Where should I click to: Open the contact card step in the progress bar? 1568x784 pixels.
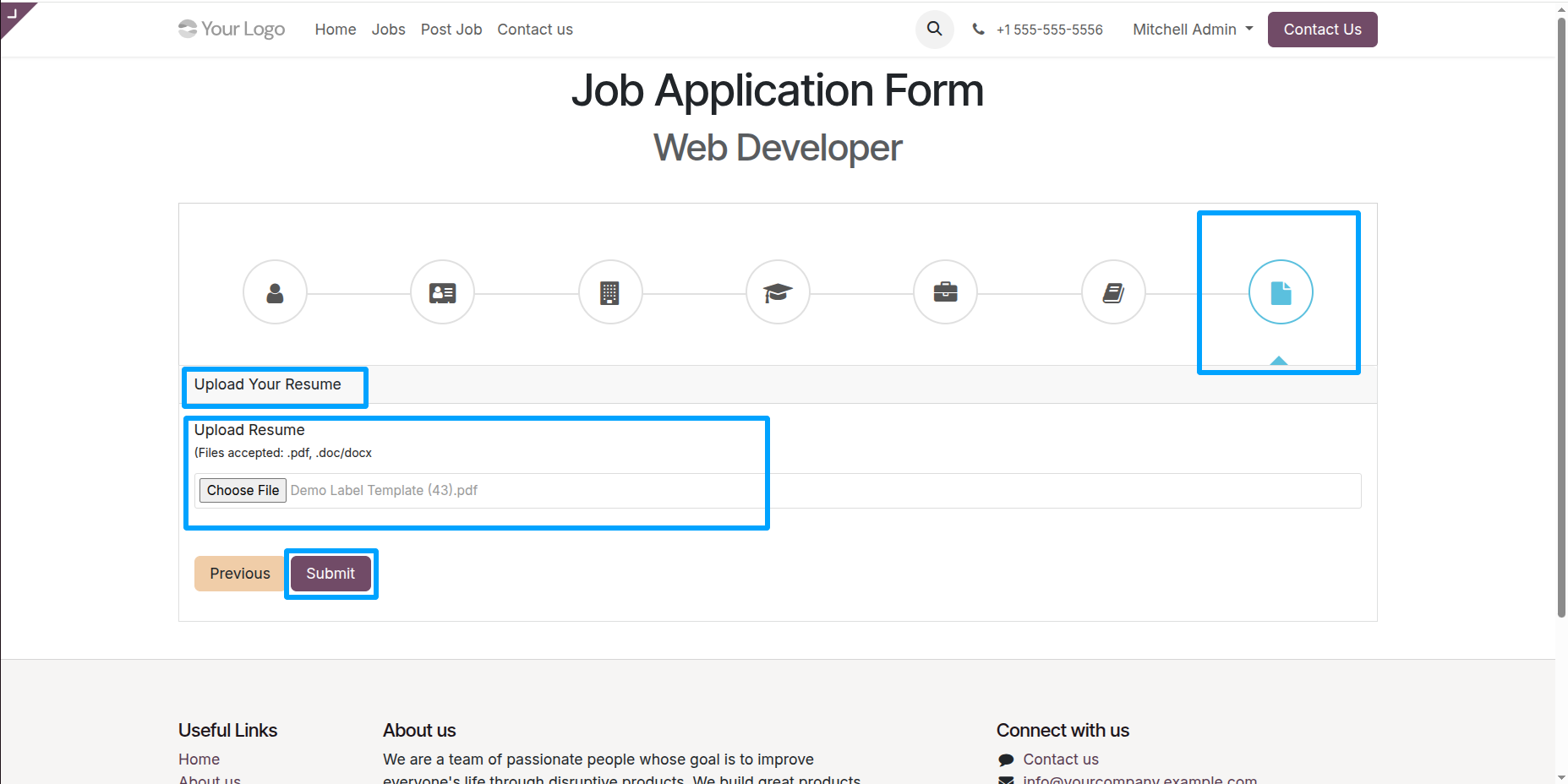coord(442,292)
